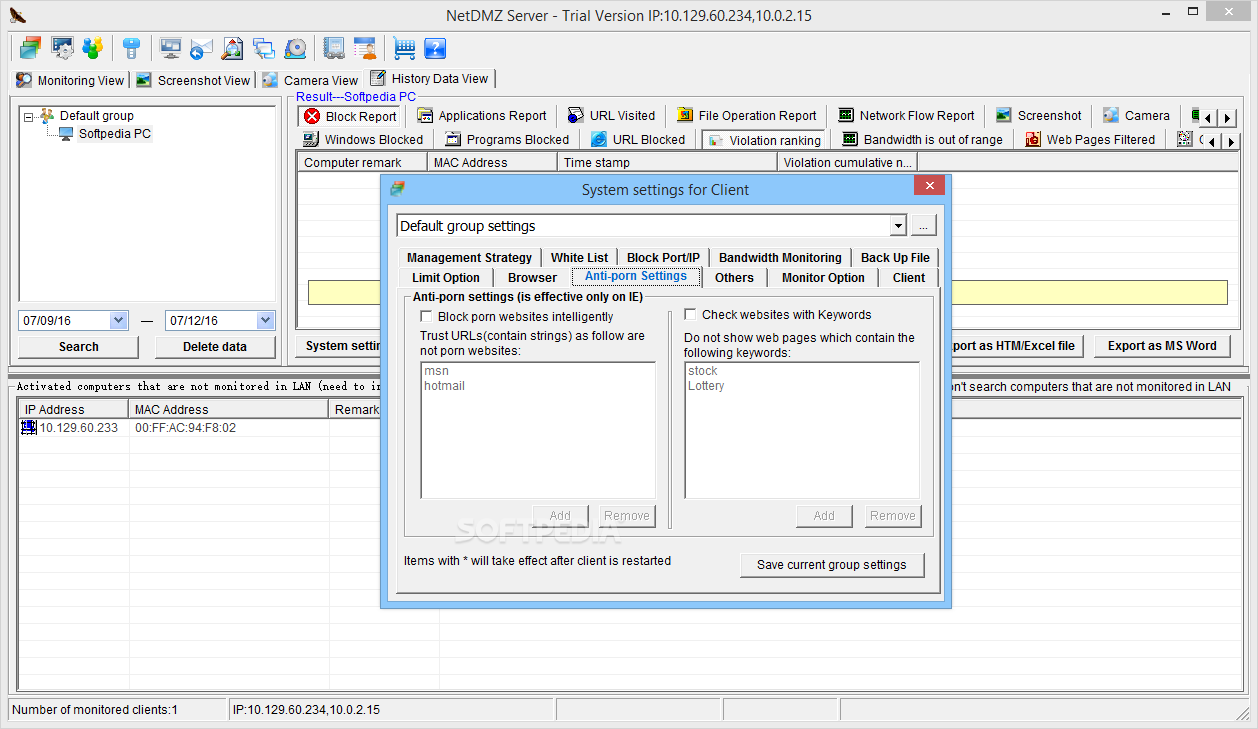Switch to Programs Blocked tab
1258x729 pixels.
[x=507, y=140]
